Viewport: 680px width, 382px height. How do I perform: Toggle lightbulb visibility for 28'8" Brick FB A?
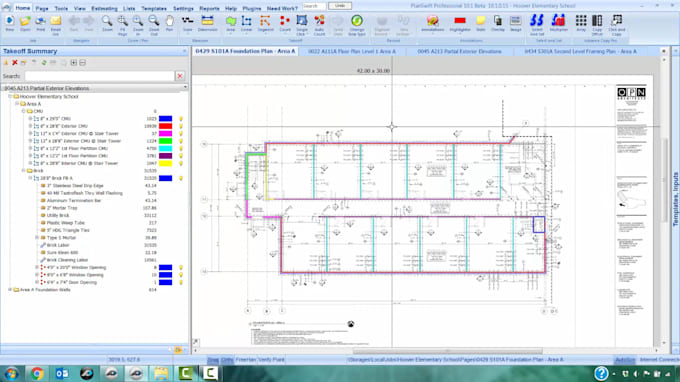(x=181, y=178)
